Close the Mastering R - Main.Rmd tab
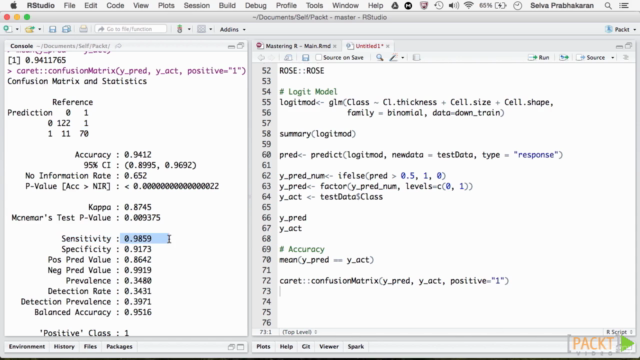Image resolution: width=640 pixels, height=360 pixels. (x=335, y=46)
